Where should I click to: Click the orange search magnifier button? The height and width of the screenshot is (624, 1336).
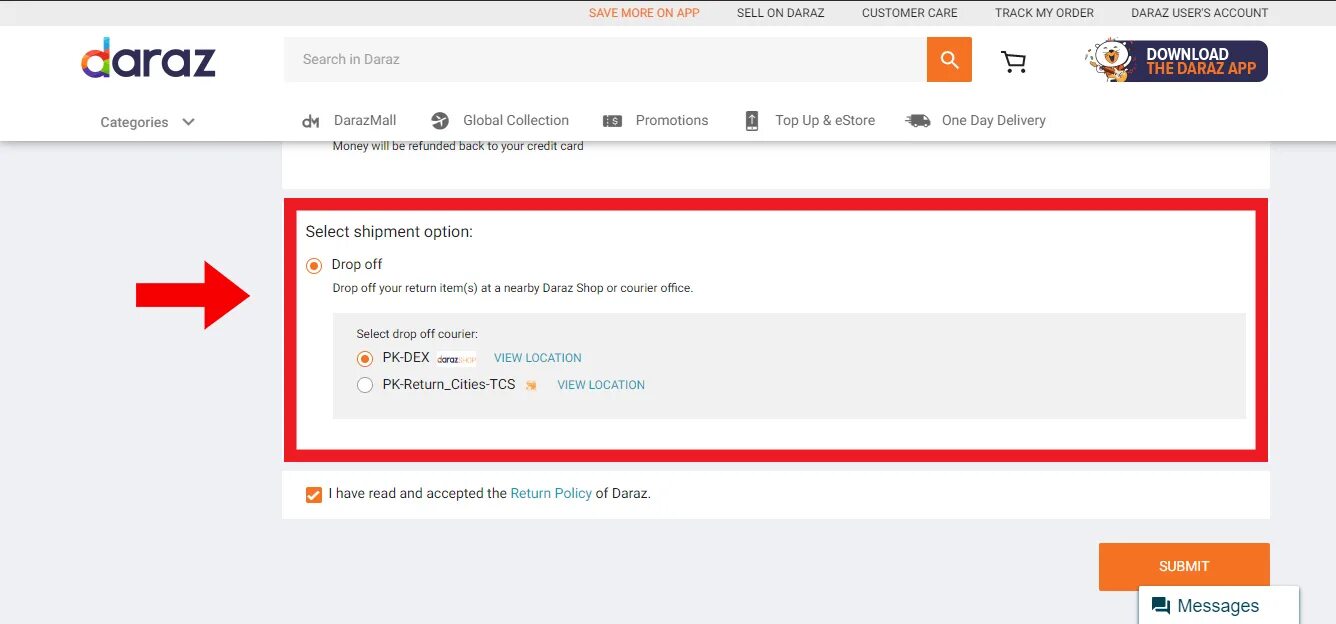tap(949, 59)
